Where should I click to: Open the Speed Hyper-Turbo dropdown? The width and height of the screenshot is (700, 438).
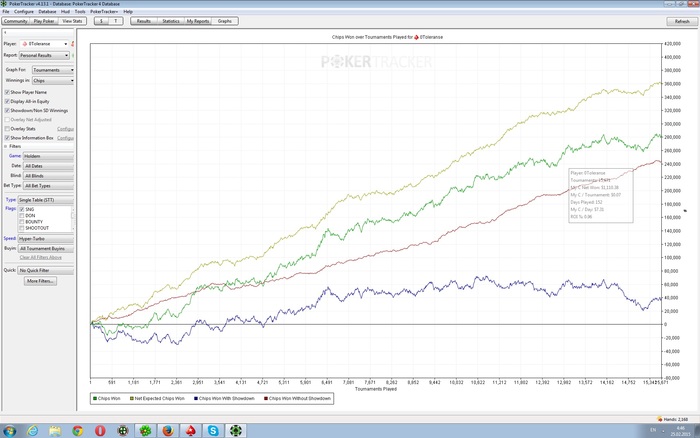coord(46,239)
